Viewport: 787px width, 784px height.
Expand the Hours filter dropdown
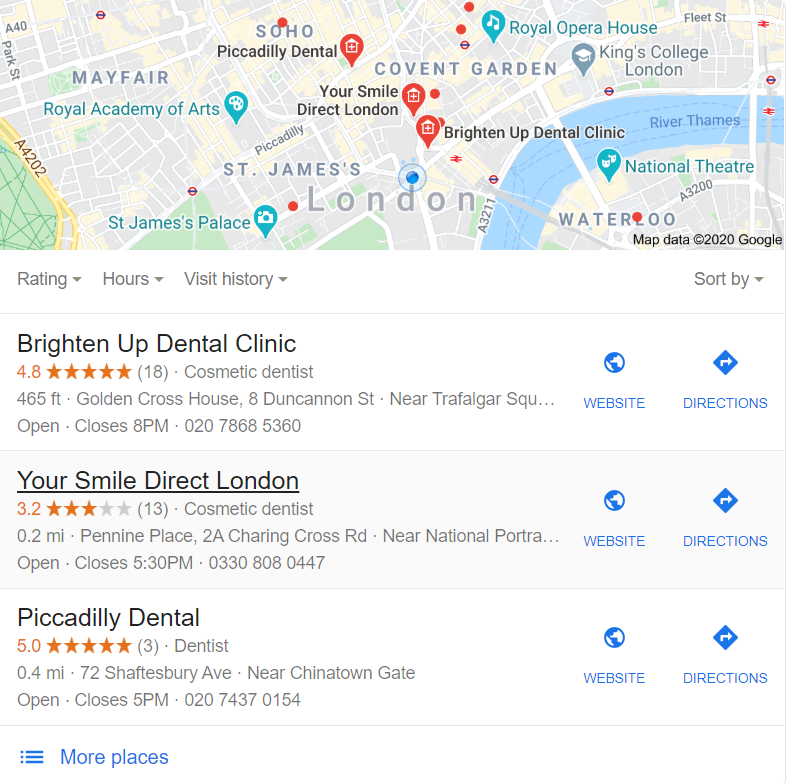click(x=133, y=279)
